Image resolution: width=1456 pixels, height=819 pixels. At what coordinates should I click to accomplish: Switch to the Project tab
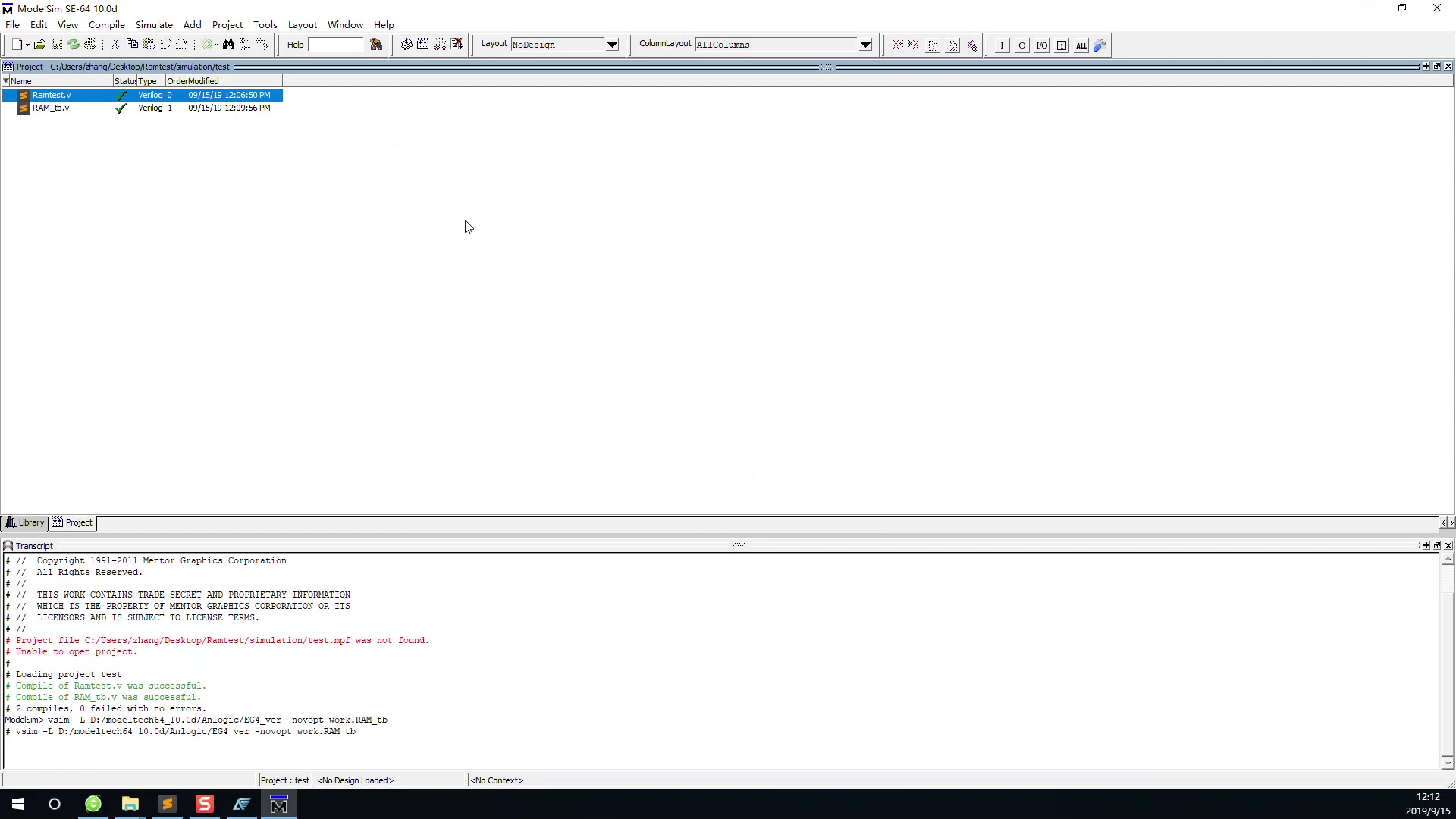(x=73, y=522)
